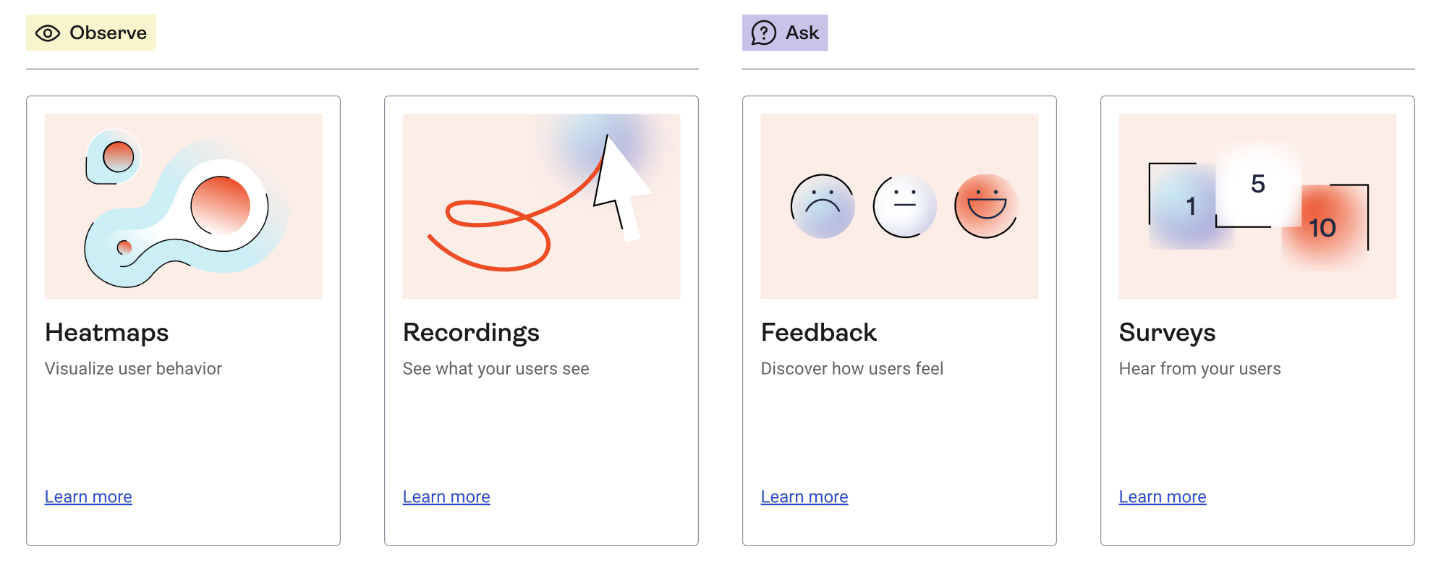Click the Ask question bubble icon
This screenshot has width=1440, height=572.
coord(764,33)
